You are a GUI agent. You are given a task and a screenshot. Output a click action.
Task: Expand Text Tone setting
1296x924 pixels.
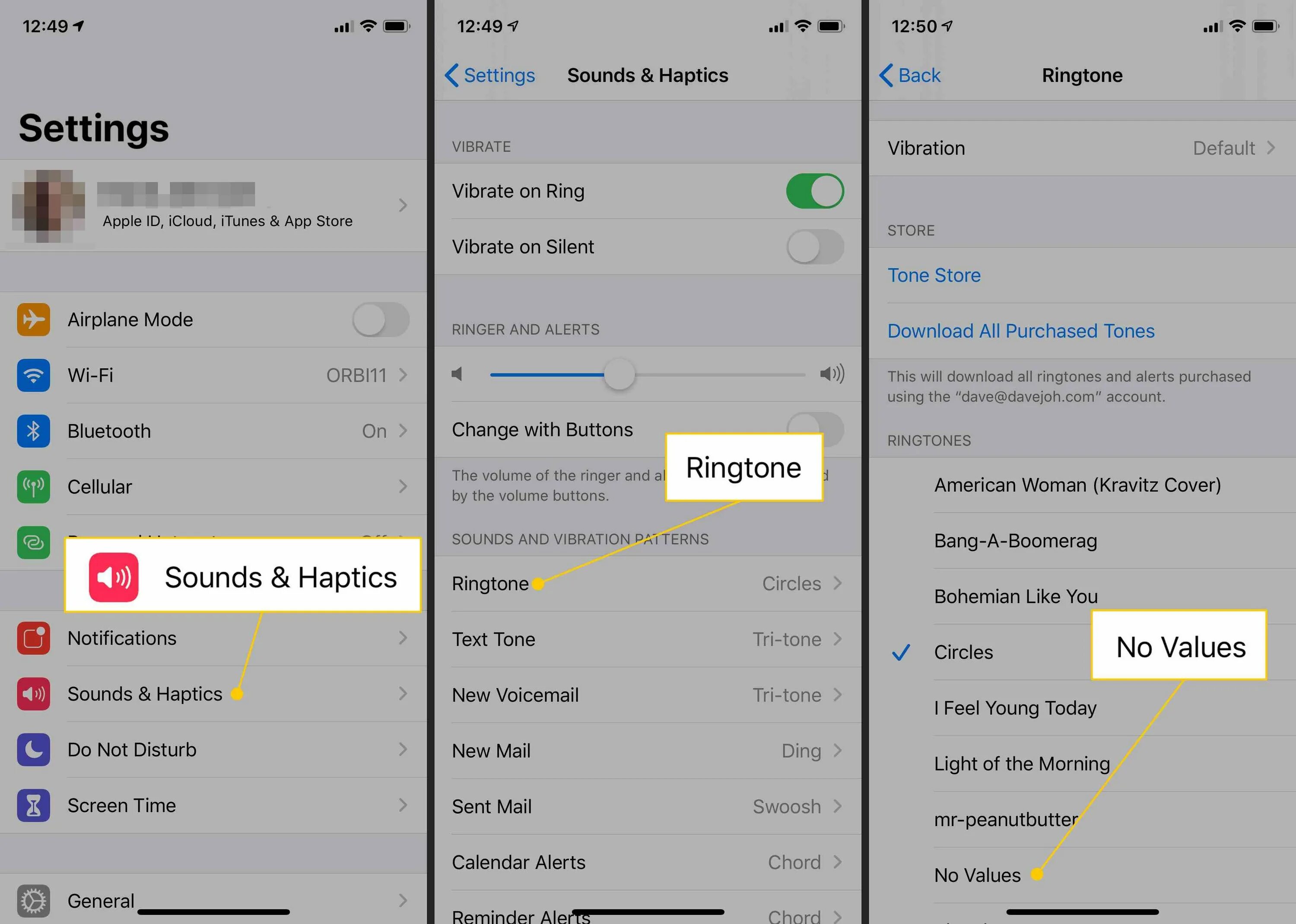coord(648,638)
